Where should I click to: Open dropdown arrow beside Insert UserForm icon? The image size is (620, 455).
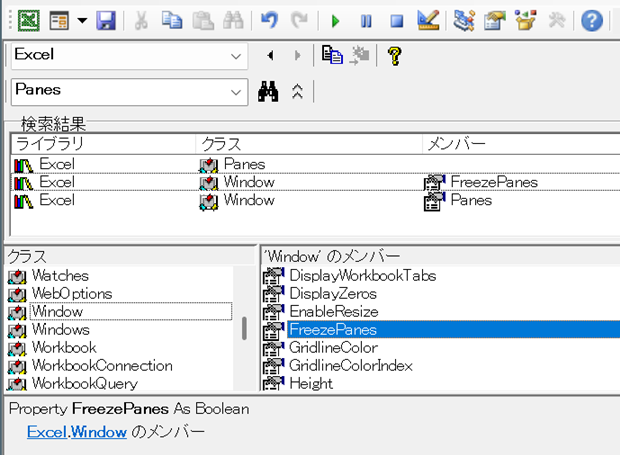coord(81,19)
